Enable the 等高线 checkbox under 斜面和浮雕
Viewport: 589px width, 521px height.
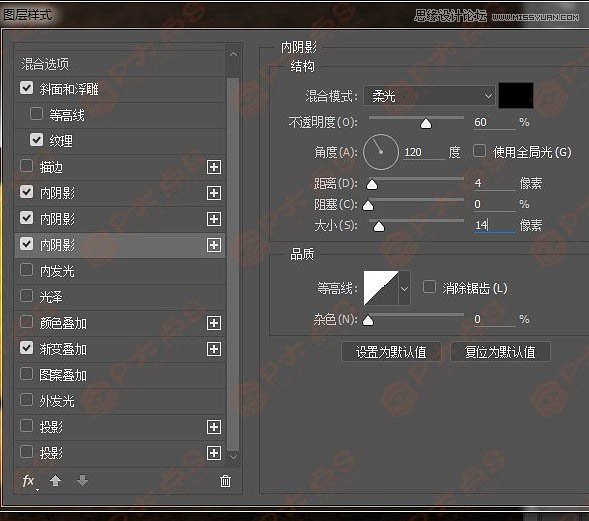(36, 114)
